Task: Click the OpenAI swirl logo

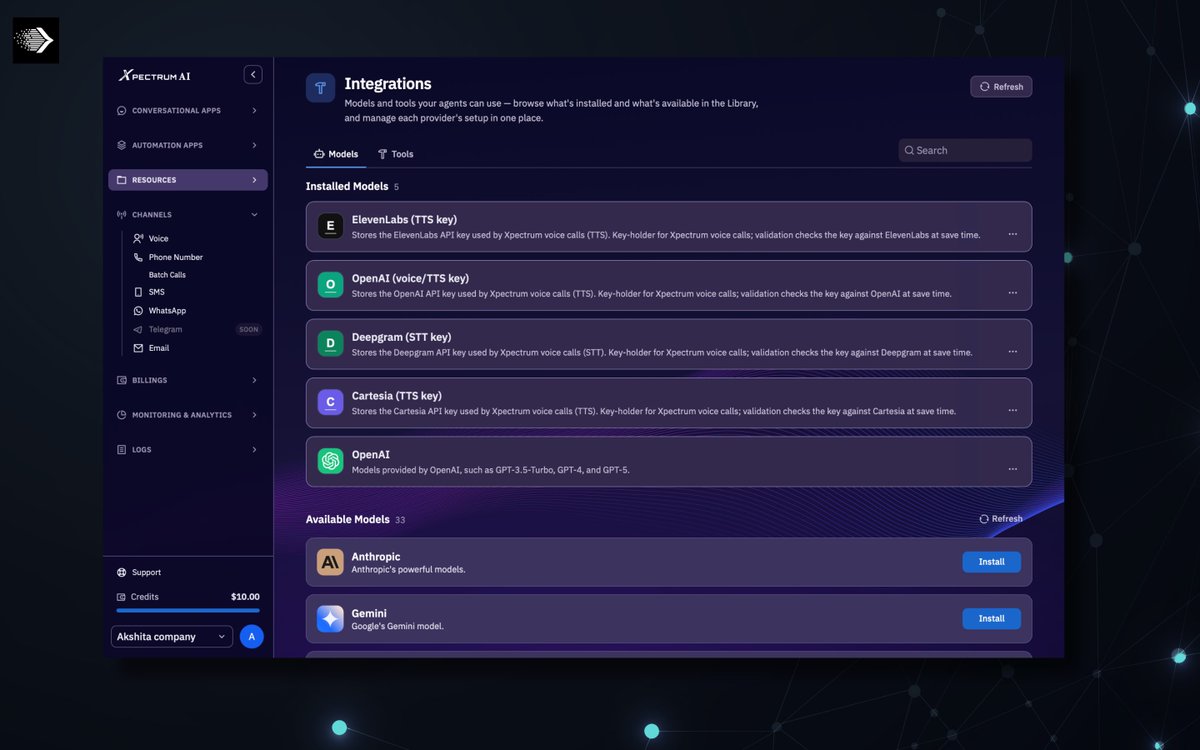Action: click(x=330, y=461)
